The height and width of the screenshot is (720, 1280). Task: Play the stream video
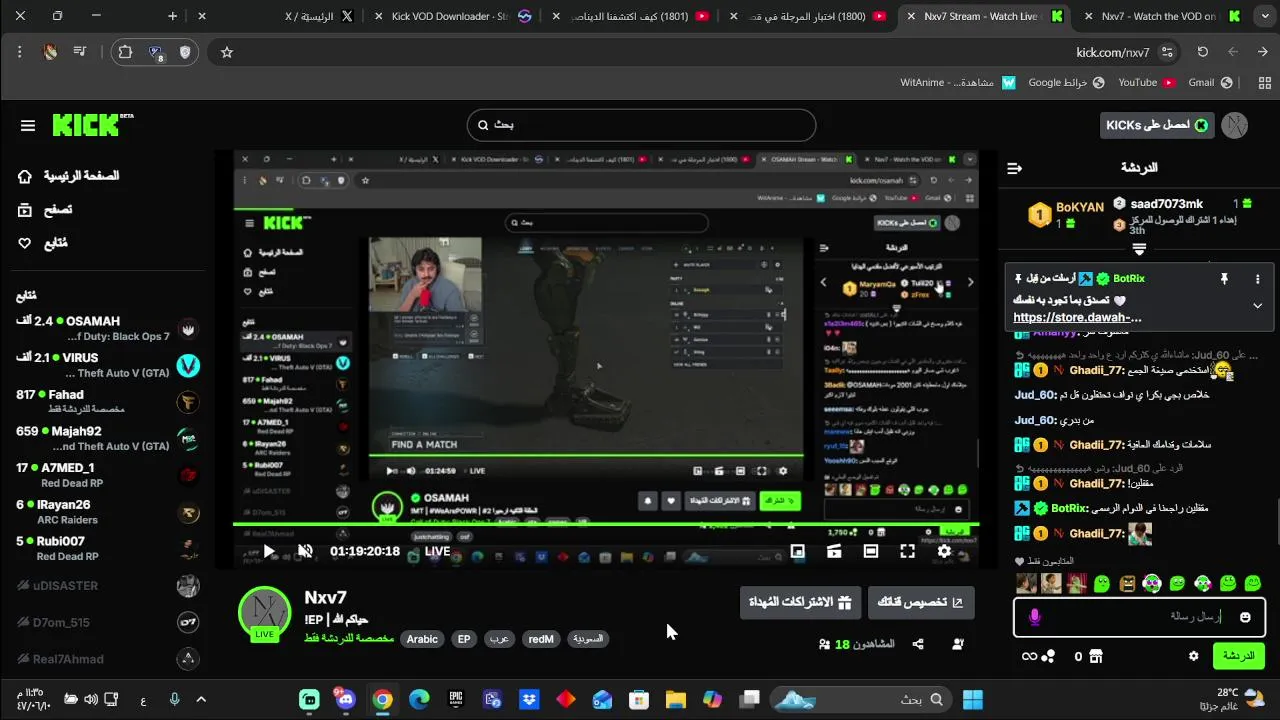pyautogui.click(x=268, y=551)
